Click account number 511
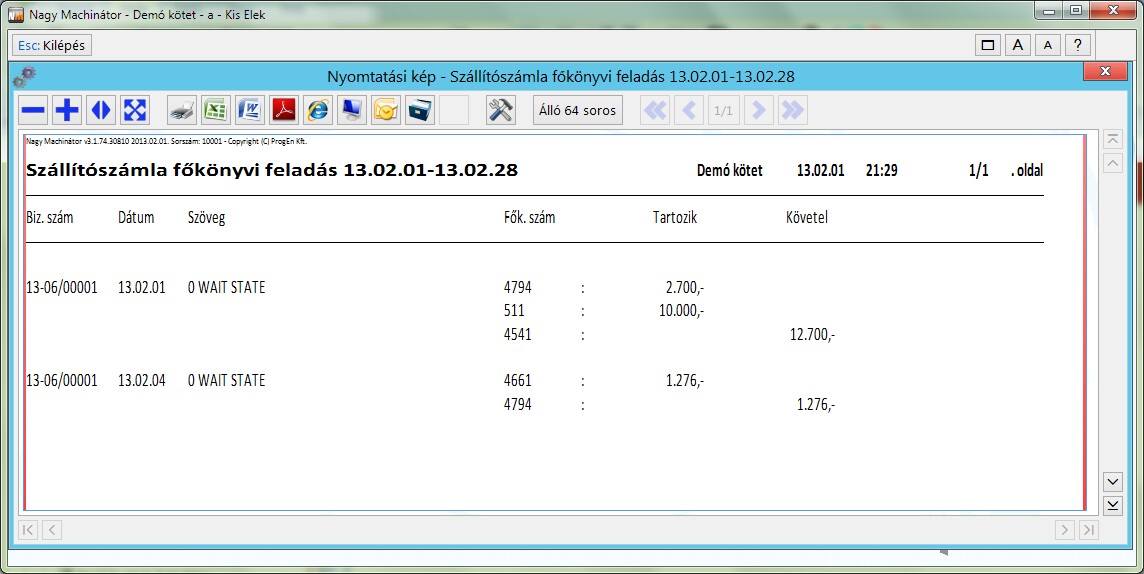 click(514, 311)
